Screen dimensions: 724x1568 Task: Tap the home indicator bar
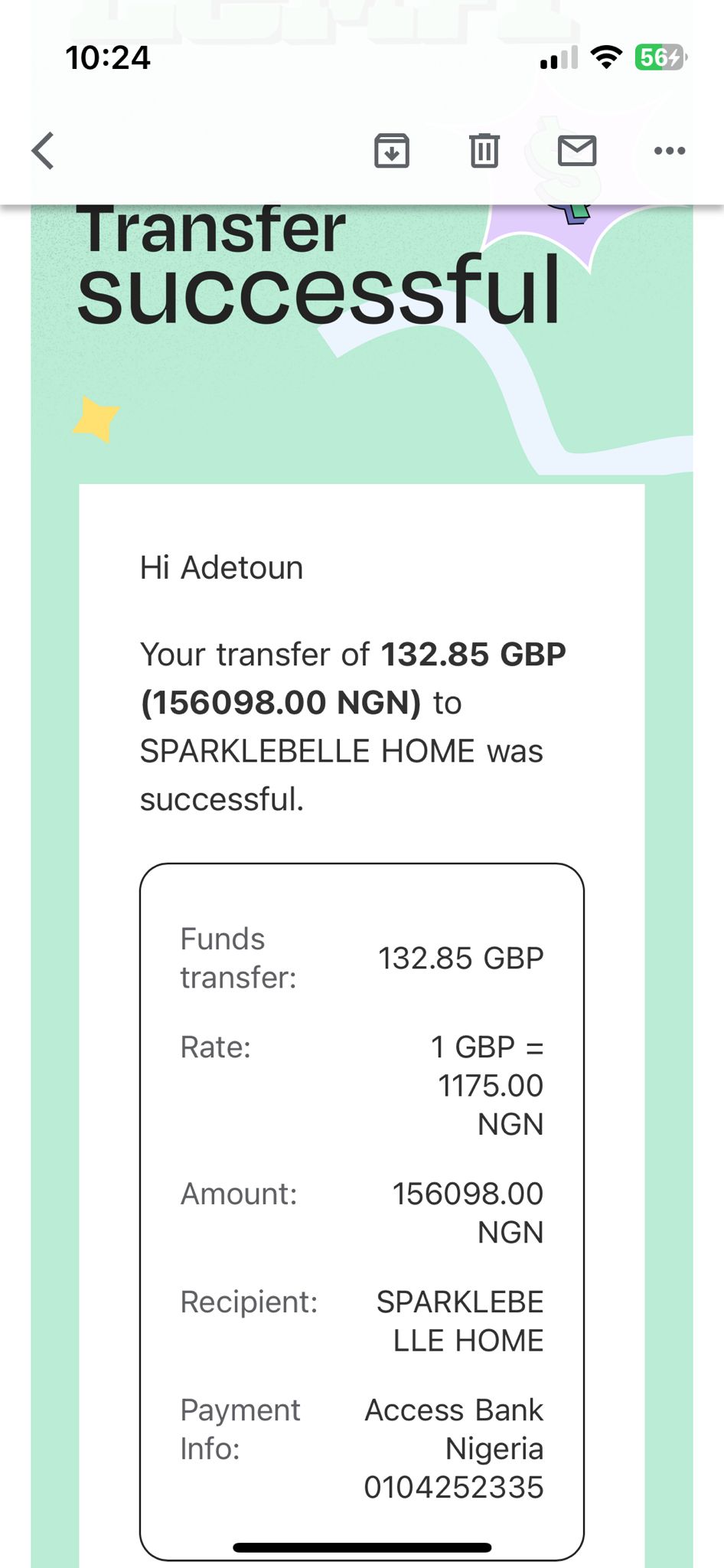pyautogui.click(x=362, y=1547)
